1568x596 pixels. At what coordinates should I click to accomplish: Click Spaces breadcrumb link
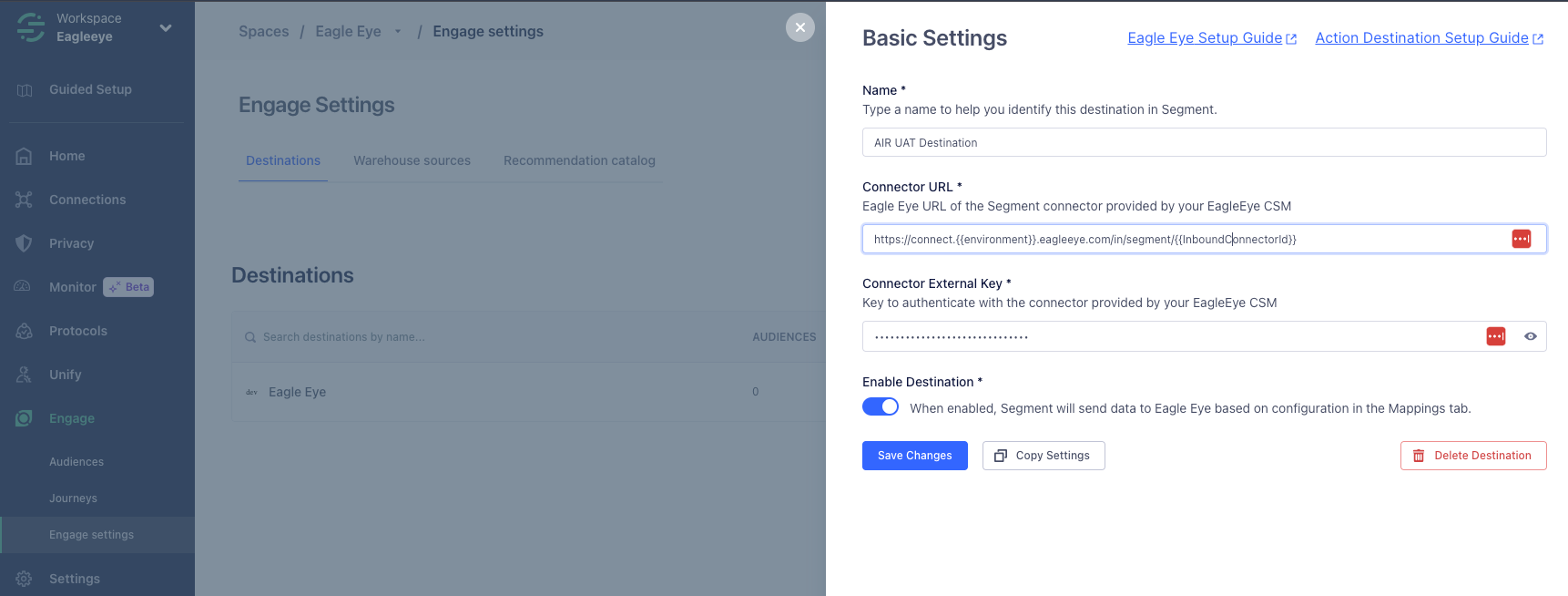263,31
